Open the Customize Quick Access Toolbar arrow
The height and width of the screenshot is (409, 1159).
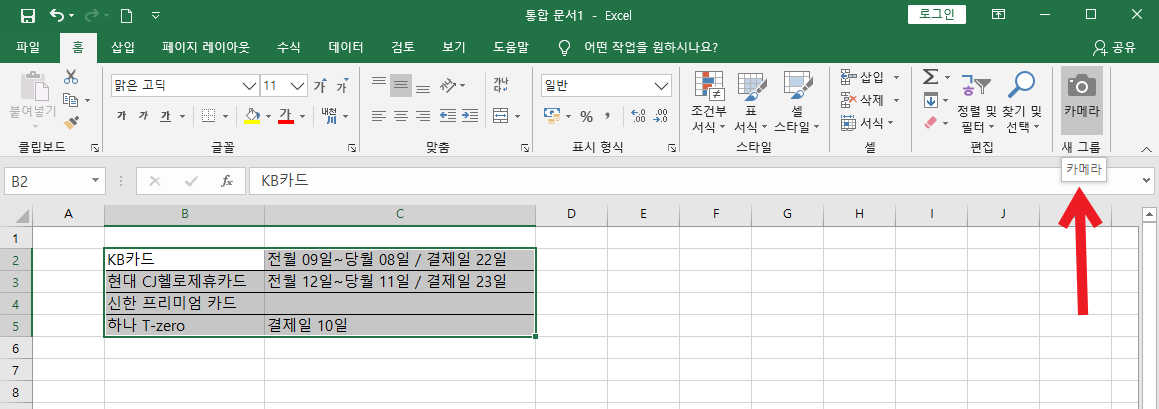156,15
